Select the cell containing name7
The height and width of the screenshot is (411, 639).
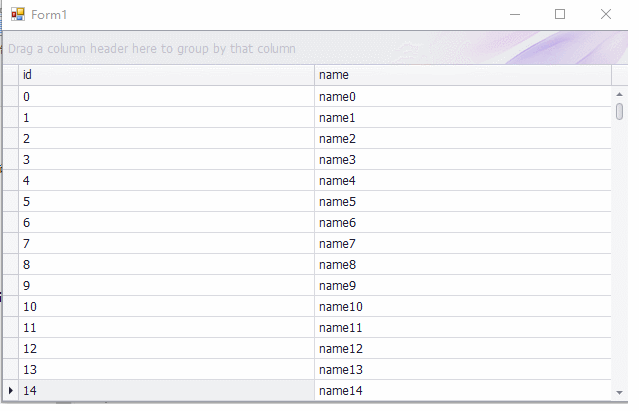(463, 244)
